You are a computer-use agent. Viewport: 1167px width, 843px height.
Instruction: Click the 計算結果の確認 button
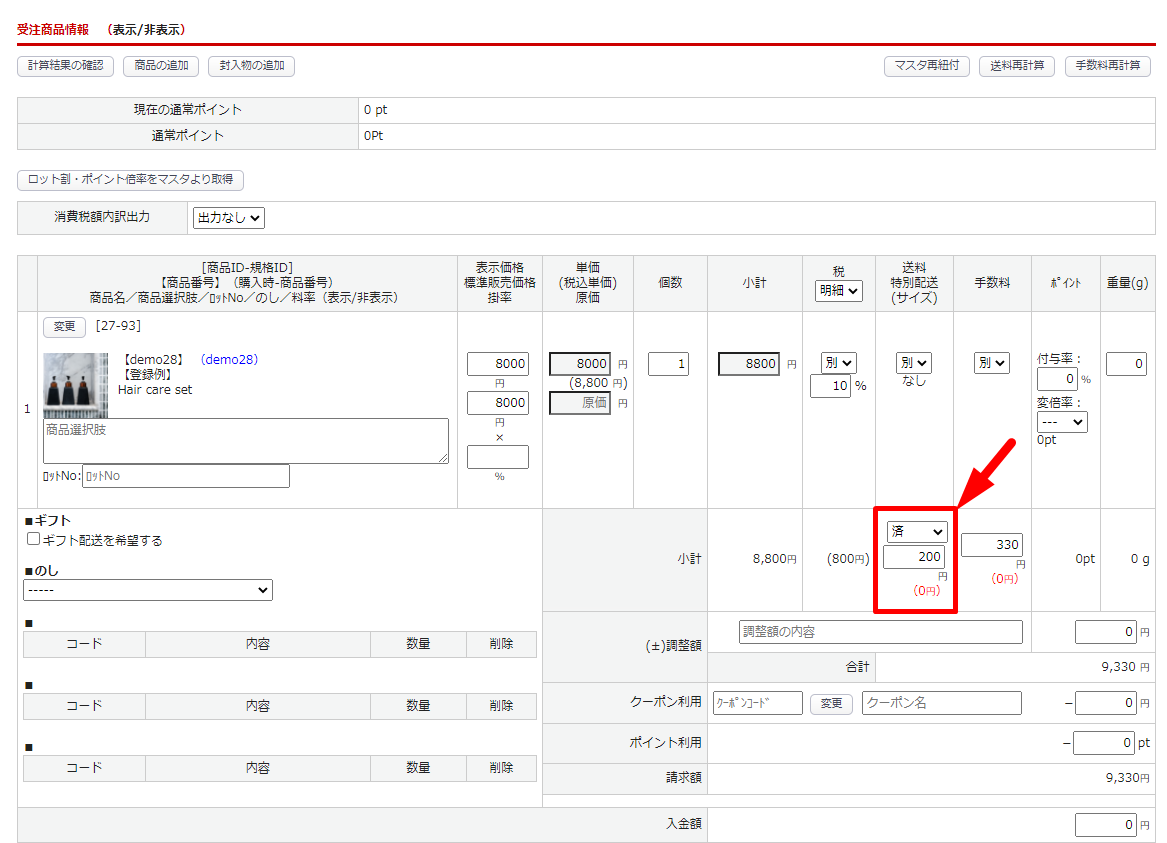tap(65, 66)
